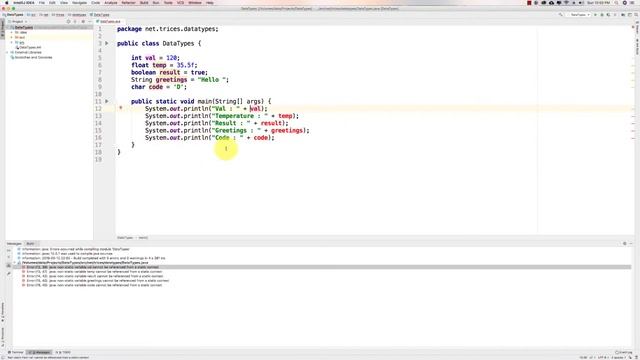This screenshot has height=360, width=640.
Task: Open the Messages panel settings gear
Action: (624, 244)
